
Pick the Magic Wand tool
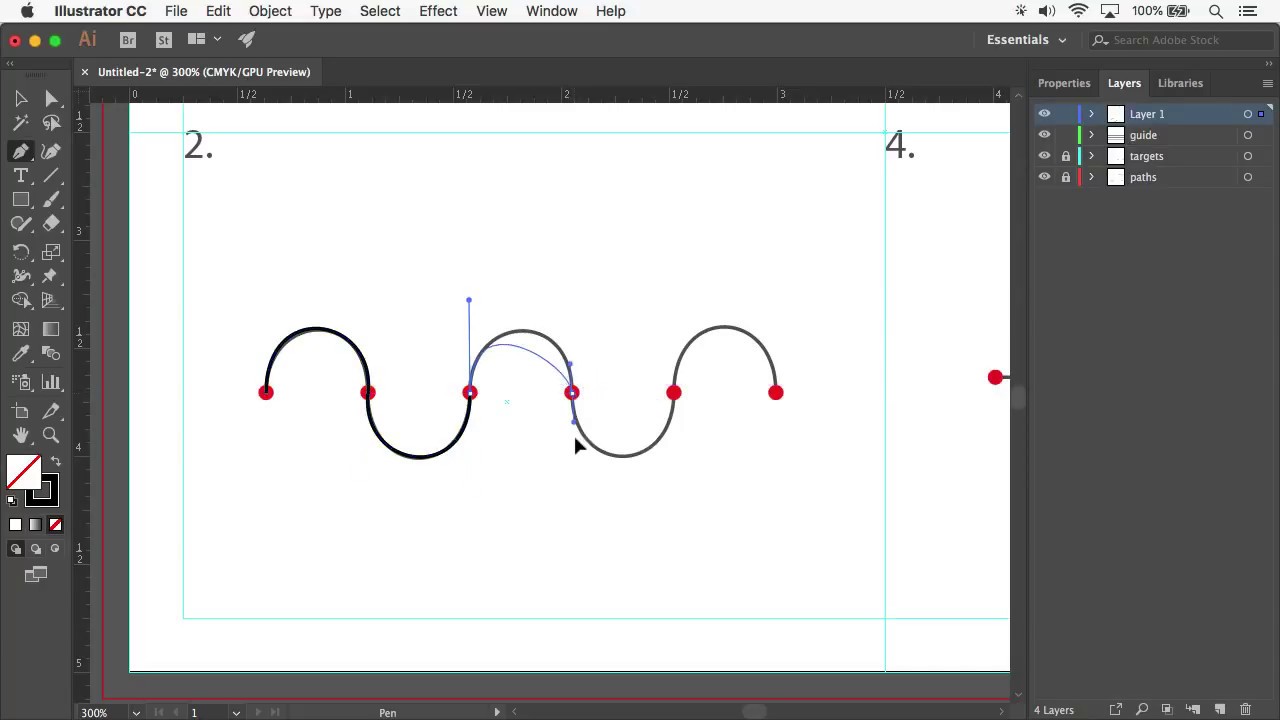coord(21,123)
